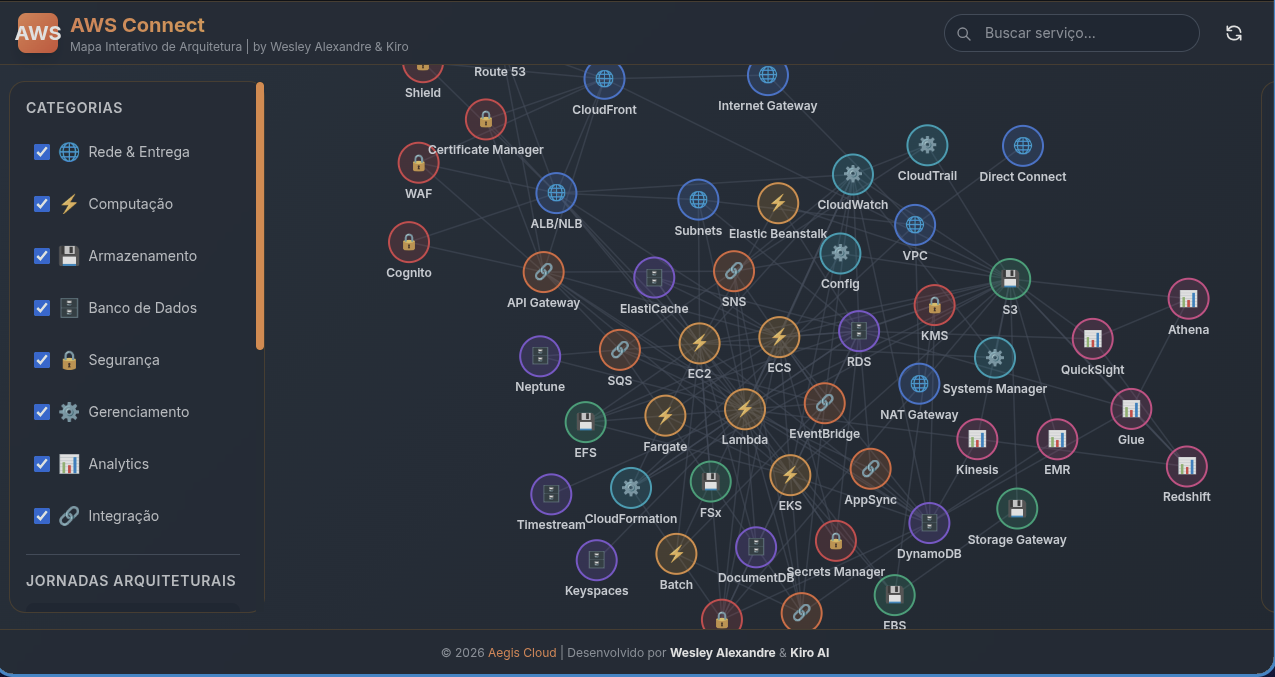Toggle the Analytics category checkbox
This screenshot has height=677, width=1275.
pos(41,463)
